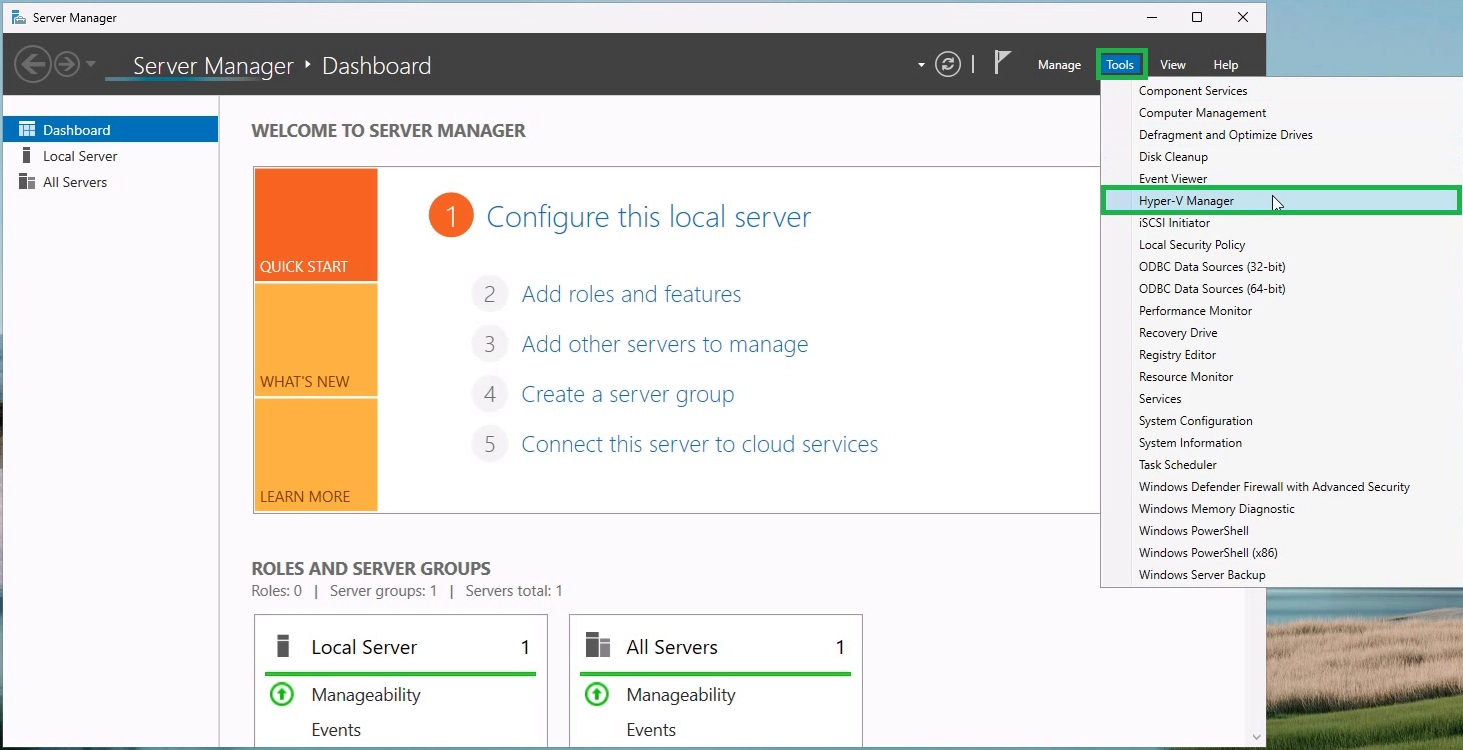Open the Manage menu

pos(1059,65)
